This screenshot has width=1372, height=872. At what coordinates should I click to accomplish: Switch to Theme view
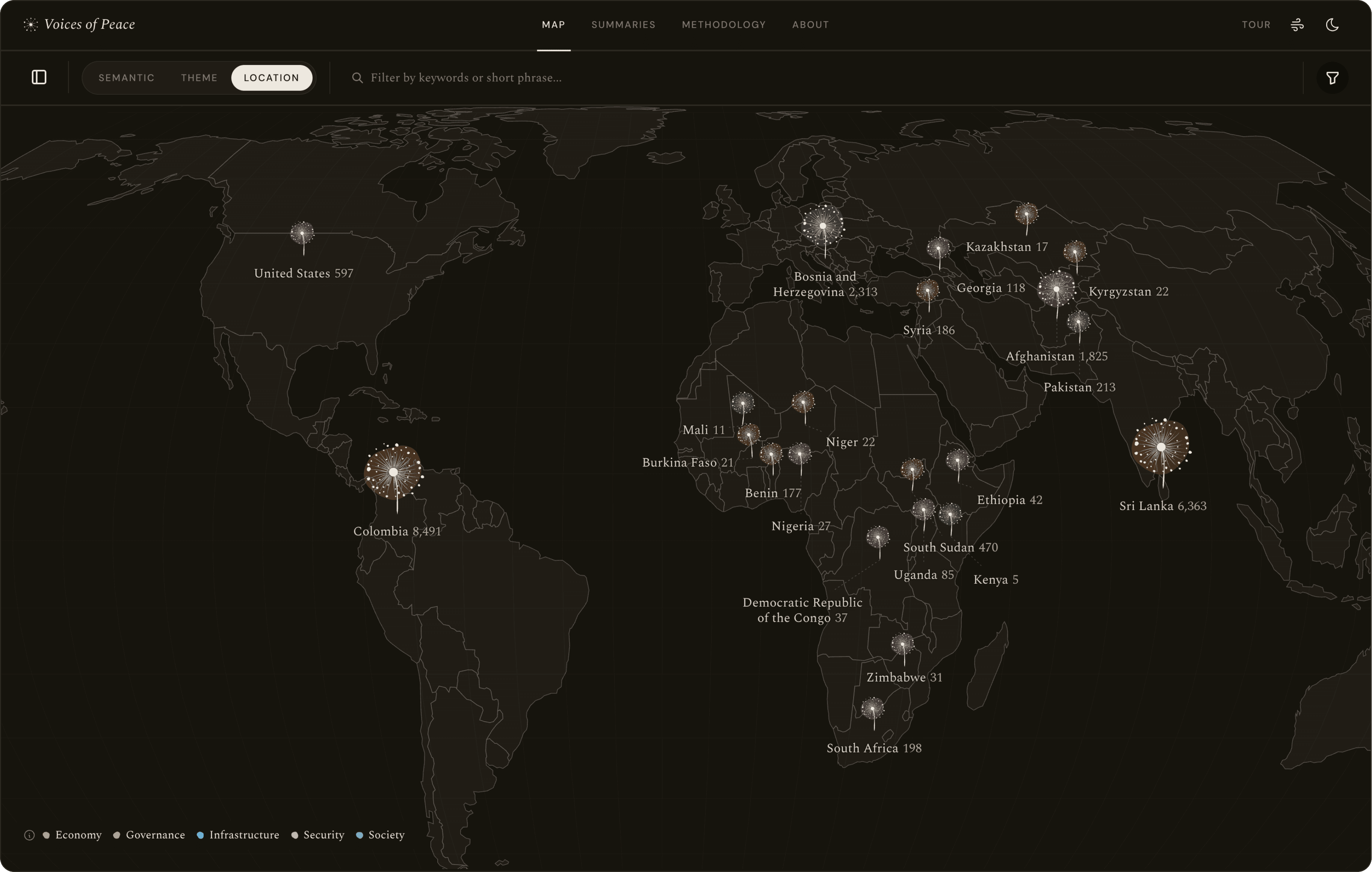[x=199, y=77]
